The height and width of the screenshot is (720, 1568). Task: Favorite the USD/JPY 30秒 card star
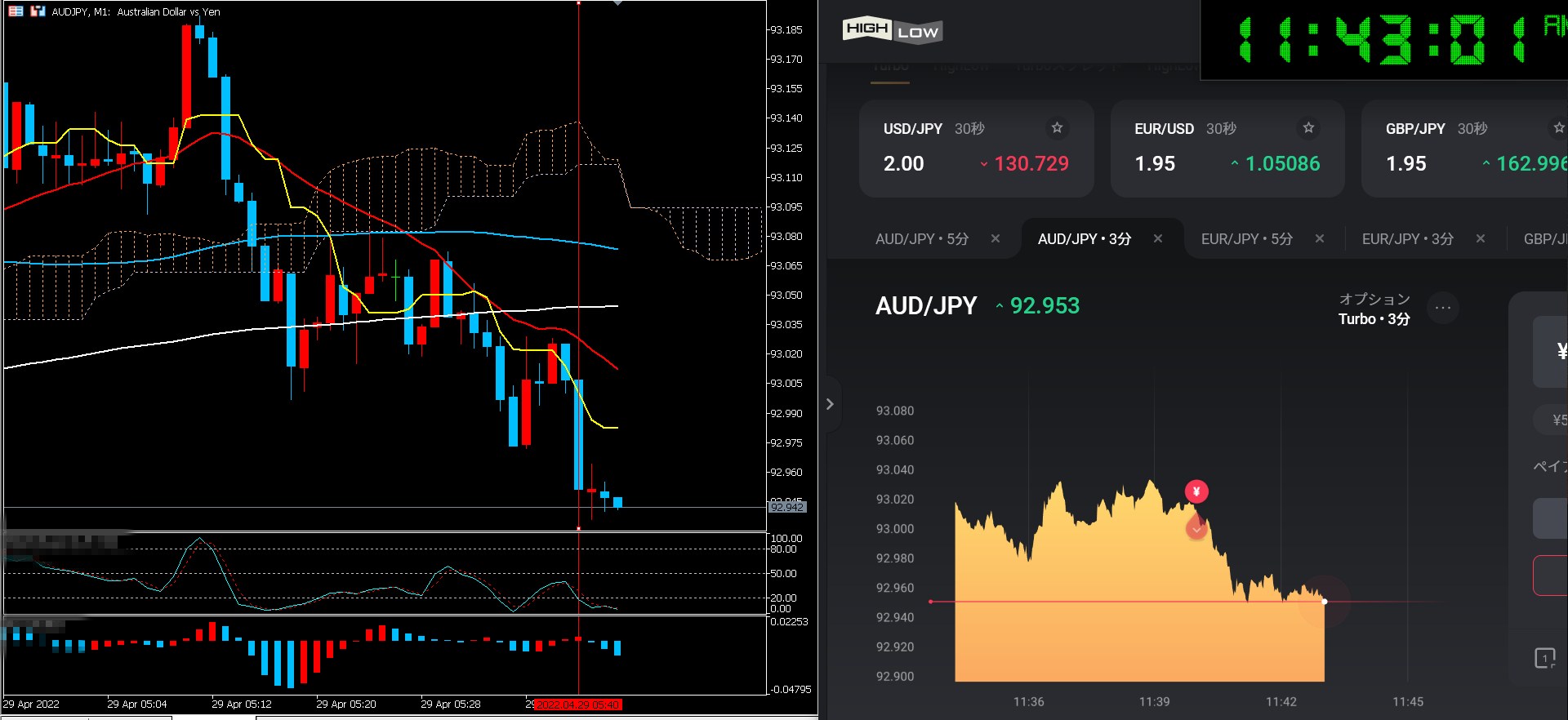coord(1057,128)
